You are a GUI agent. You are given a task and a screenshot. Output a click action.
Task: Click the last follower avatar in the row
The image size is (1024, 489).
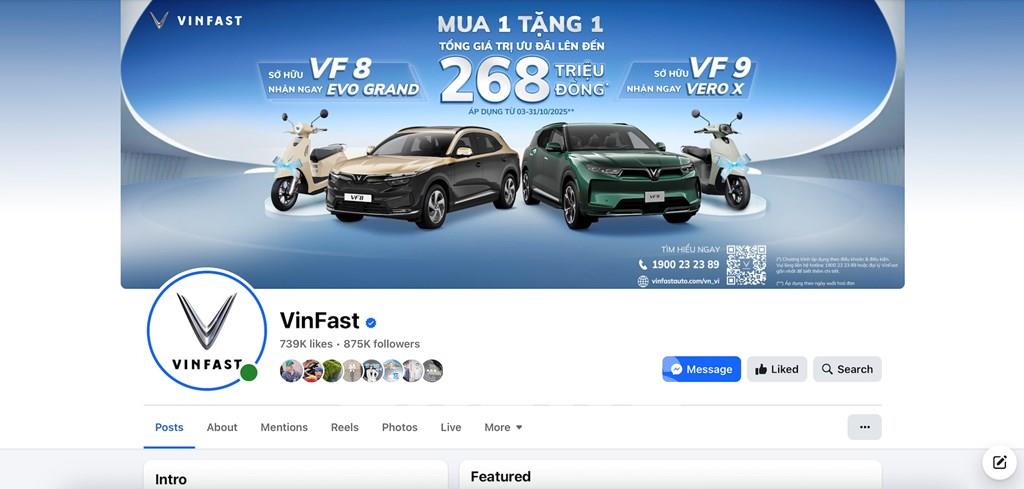pos(432,371)
